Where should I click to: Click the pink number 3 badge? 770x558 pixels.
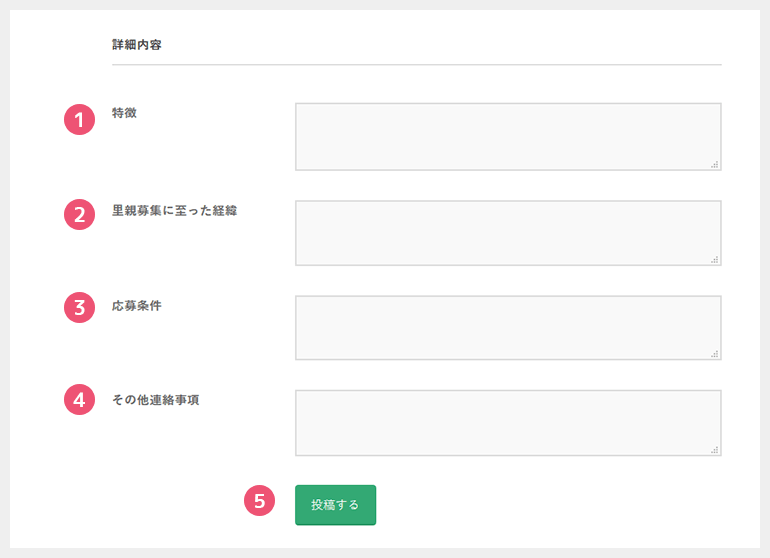click(x=79, y=307)
